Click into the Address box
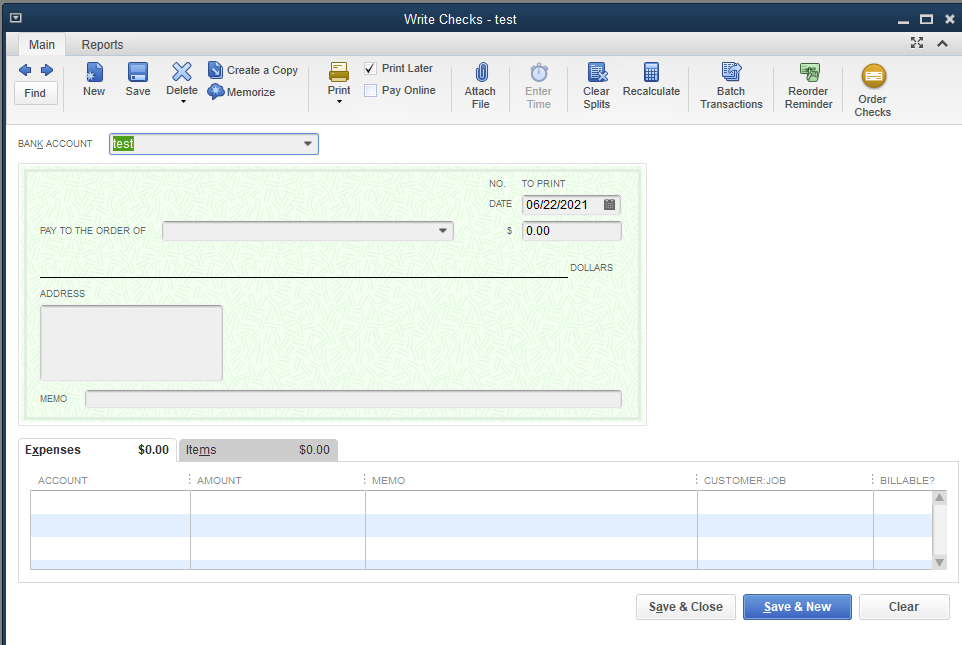Screen dimensions: 962x645 [131, 342]
